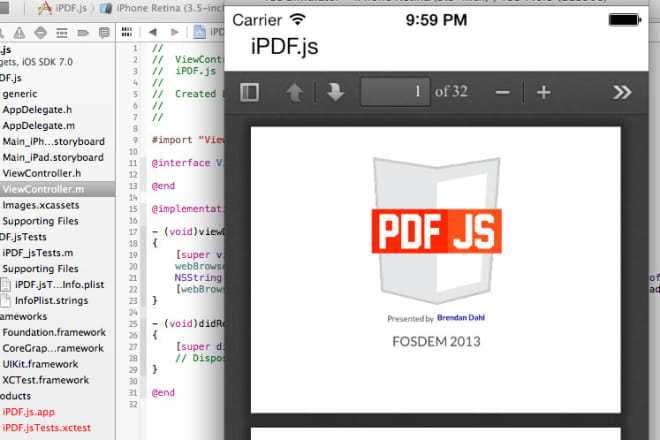
Task: Select the generic folder in the navigator
Action: coord(20,94)
